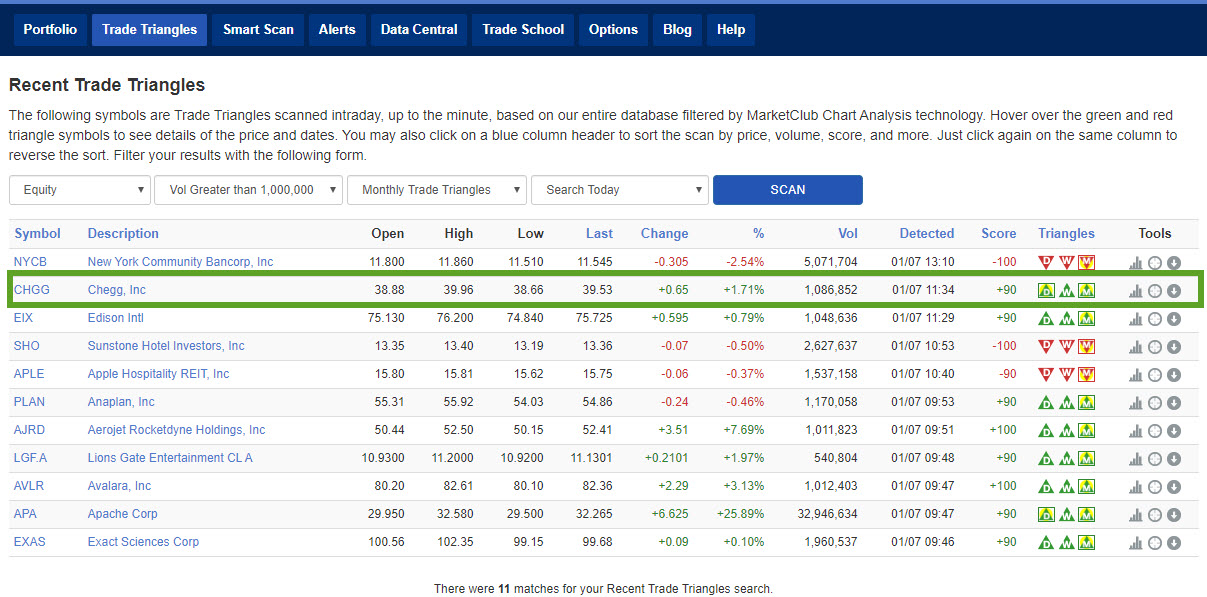
Task: Open the chart icon for Edison Intl
Action: point(1135,319)
